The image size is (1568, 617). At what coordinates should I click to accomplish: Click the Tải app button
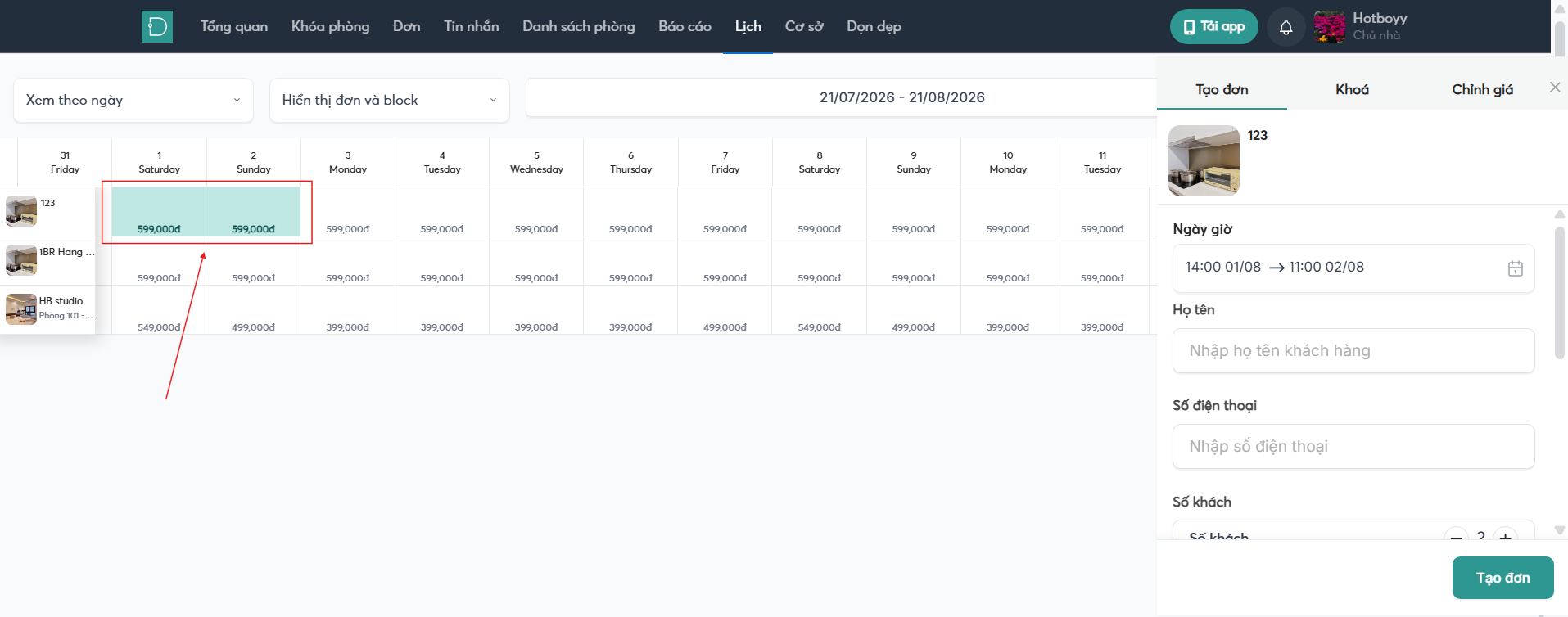pyautogui.click(x=1214, y=27)
